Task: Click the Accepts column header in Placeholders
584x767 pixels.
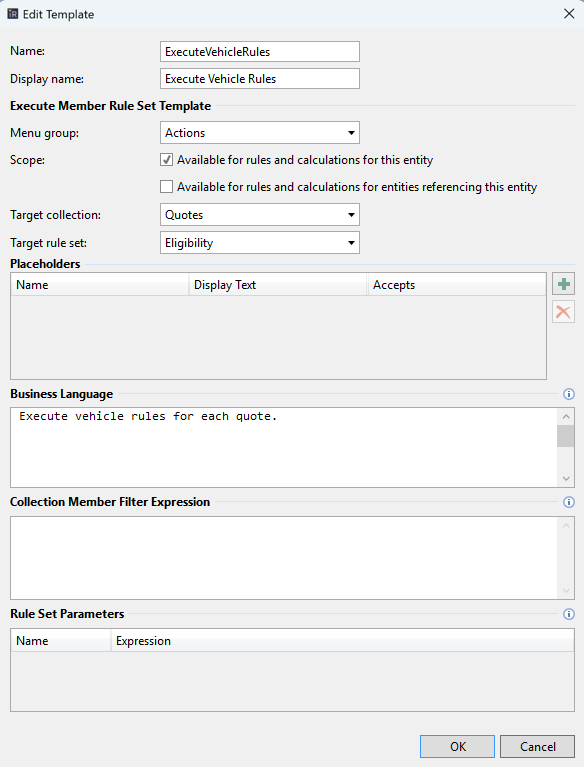Action: [456, 285]
